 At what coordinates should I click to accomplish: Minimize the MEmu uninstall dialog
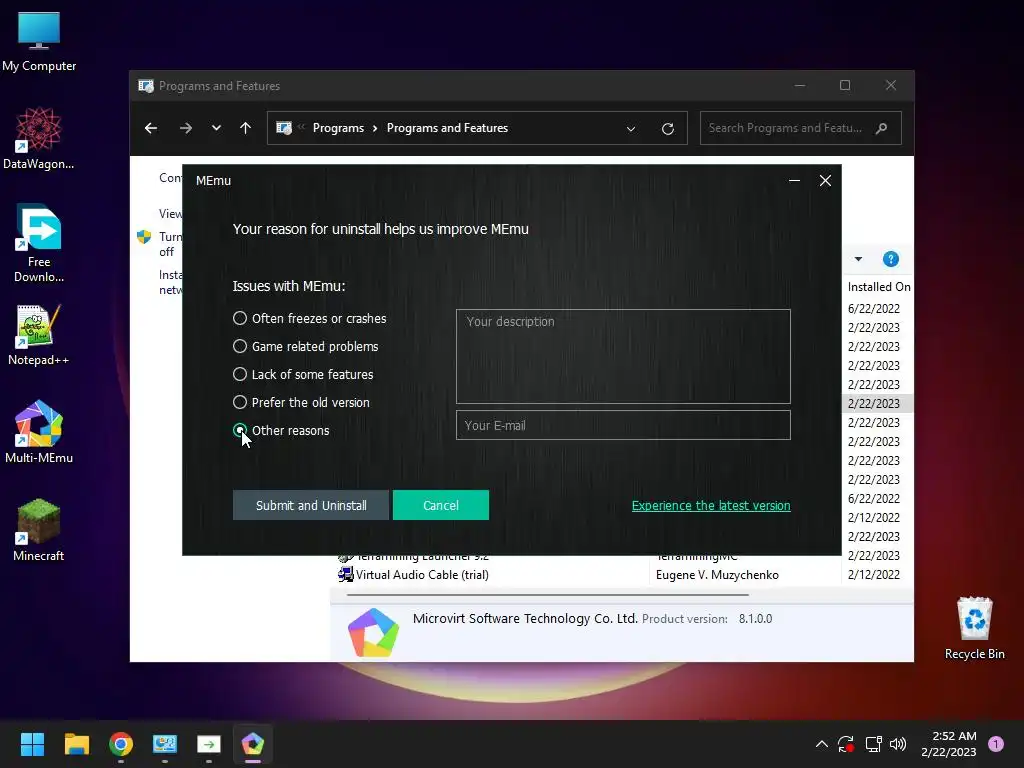(794, 181)
